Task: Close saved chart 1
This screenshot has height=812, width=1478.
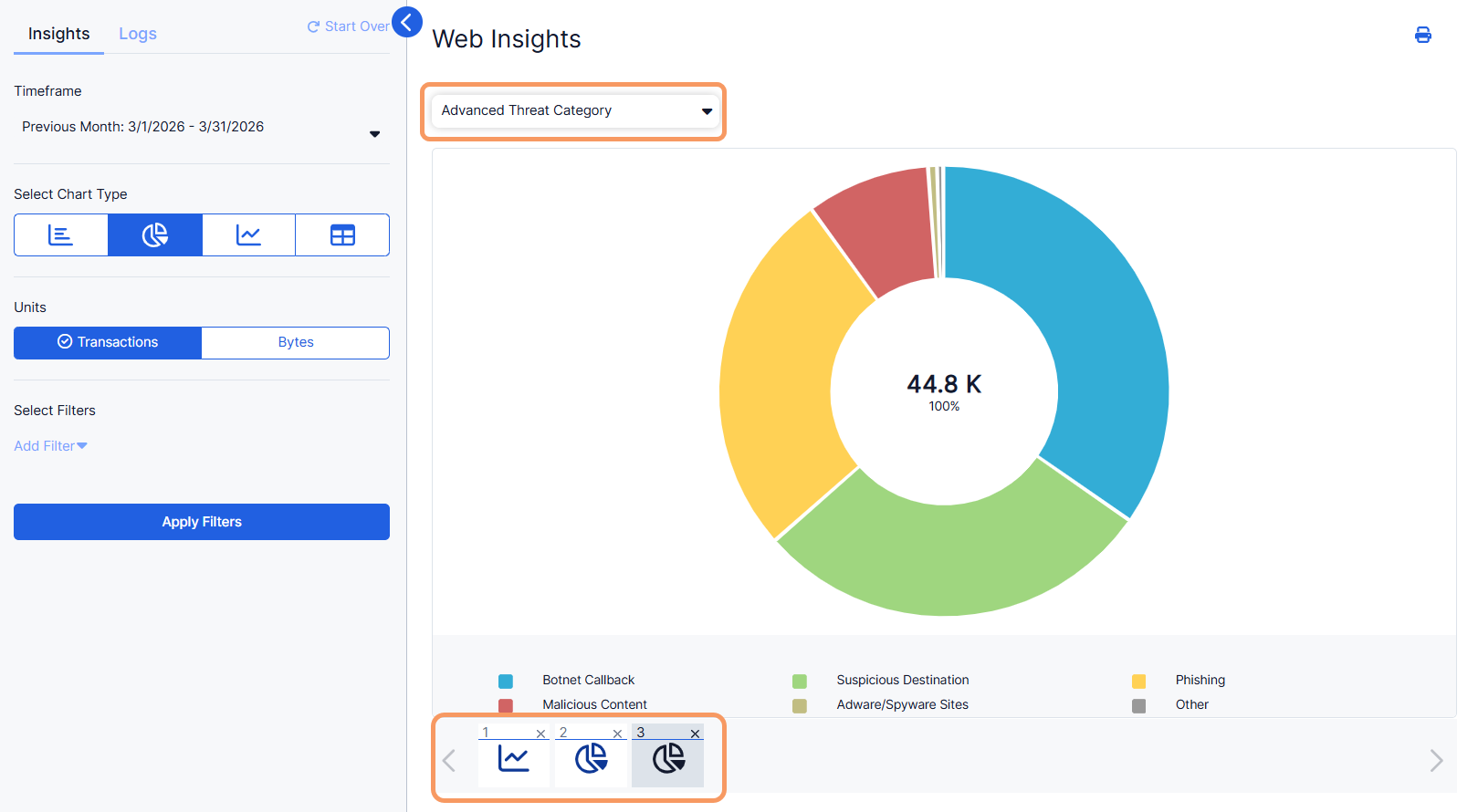Action: click(x=540, y=734)
